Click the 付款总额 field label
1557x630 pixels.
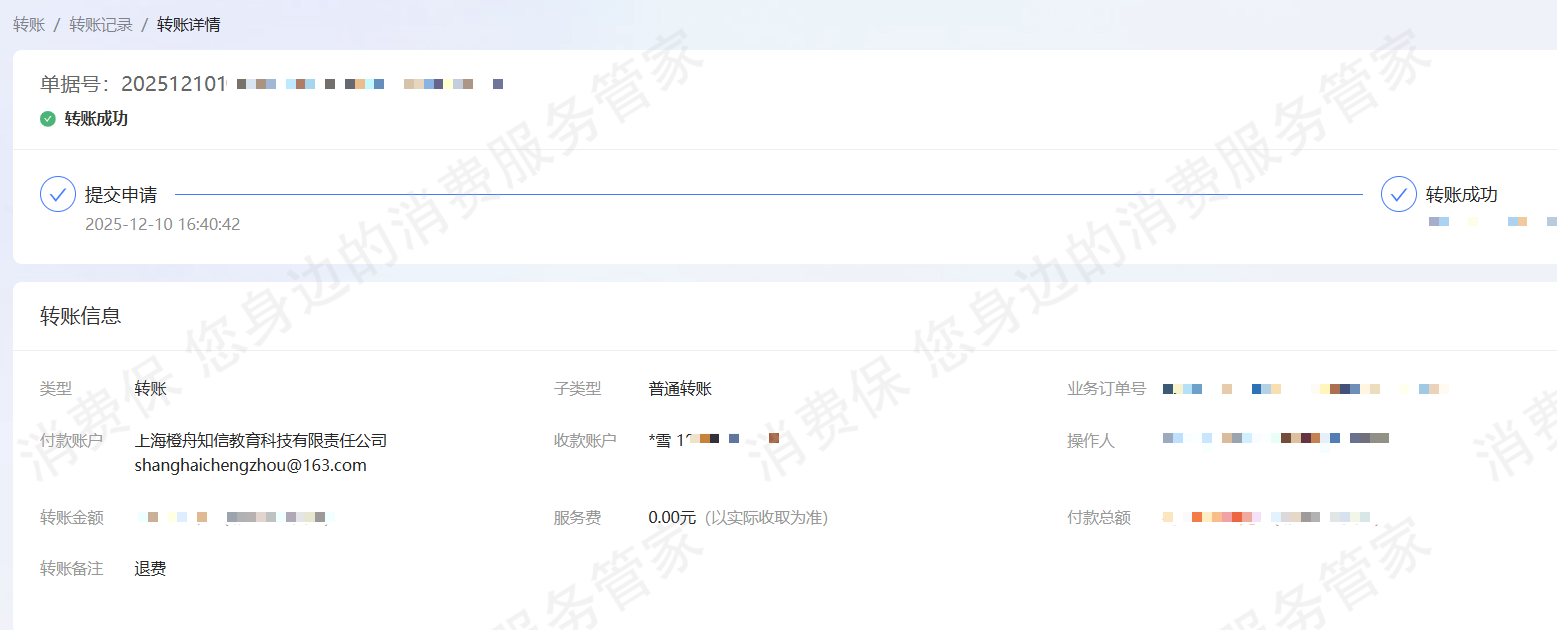coord(1099,517)
